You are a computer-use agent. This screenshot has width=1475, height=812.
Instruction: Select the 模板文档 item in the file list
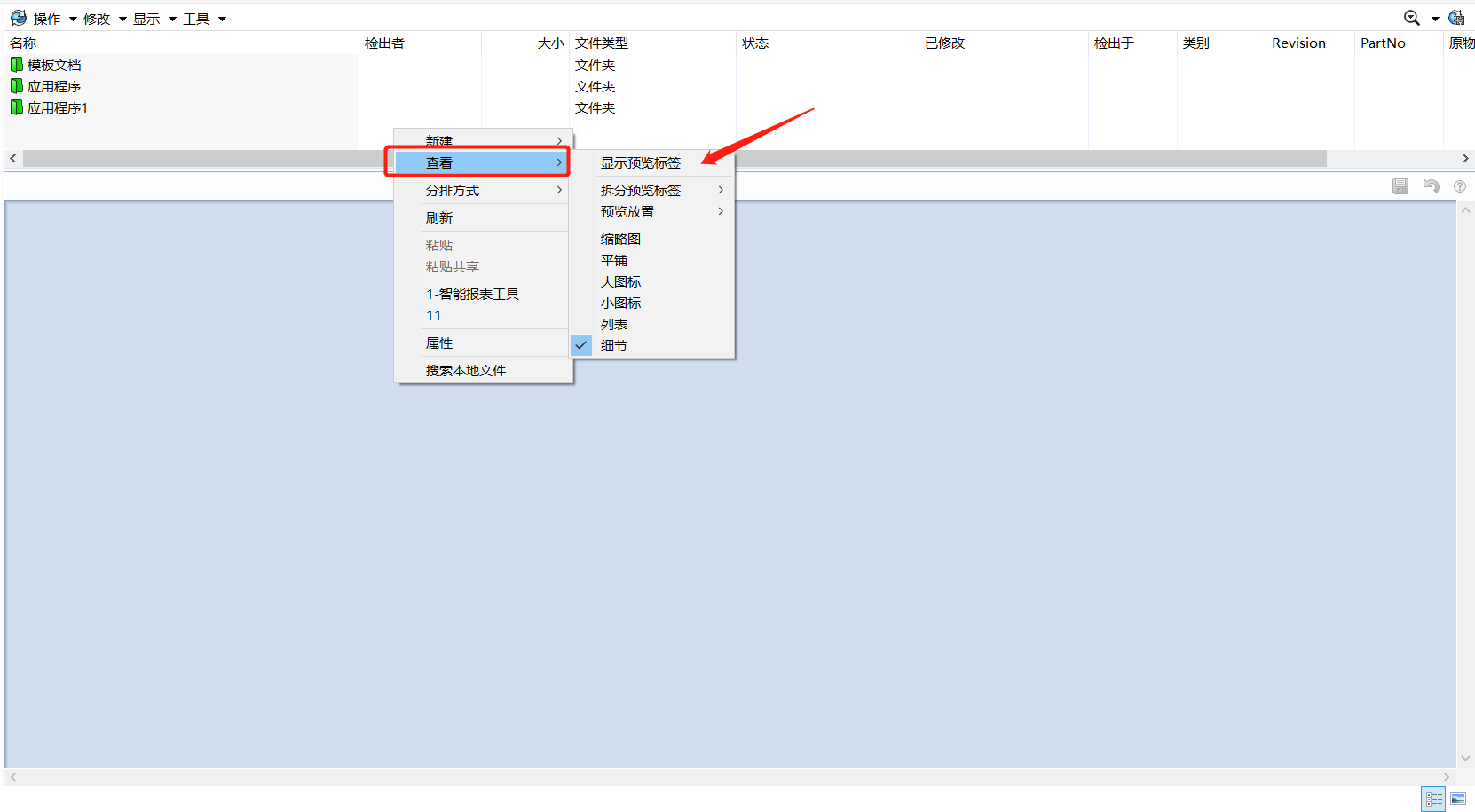click(53, 64)
